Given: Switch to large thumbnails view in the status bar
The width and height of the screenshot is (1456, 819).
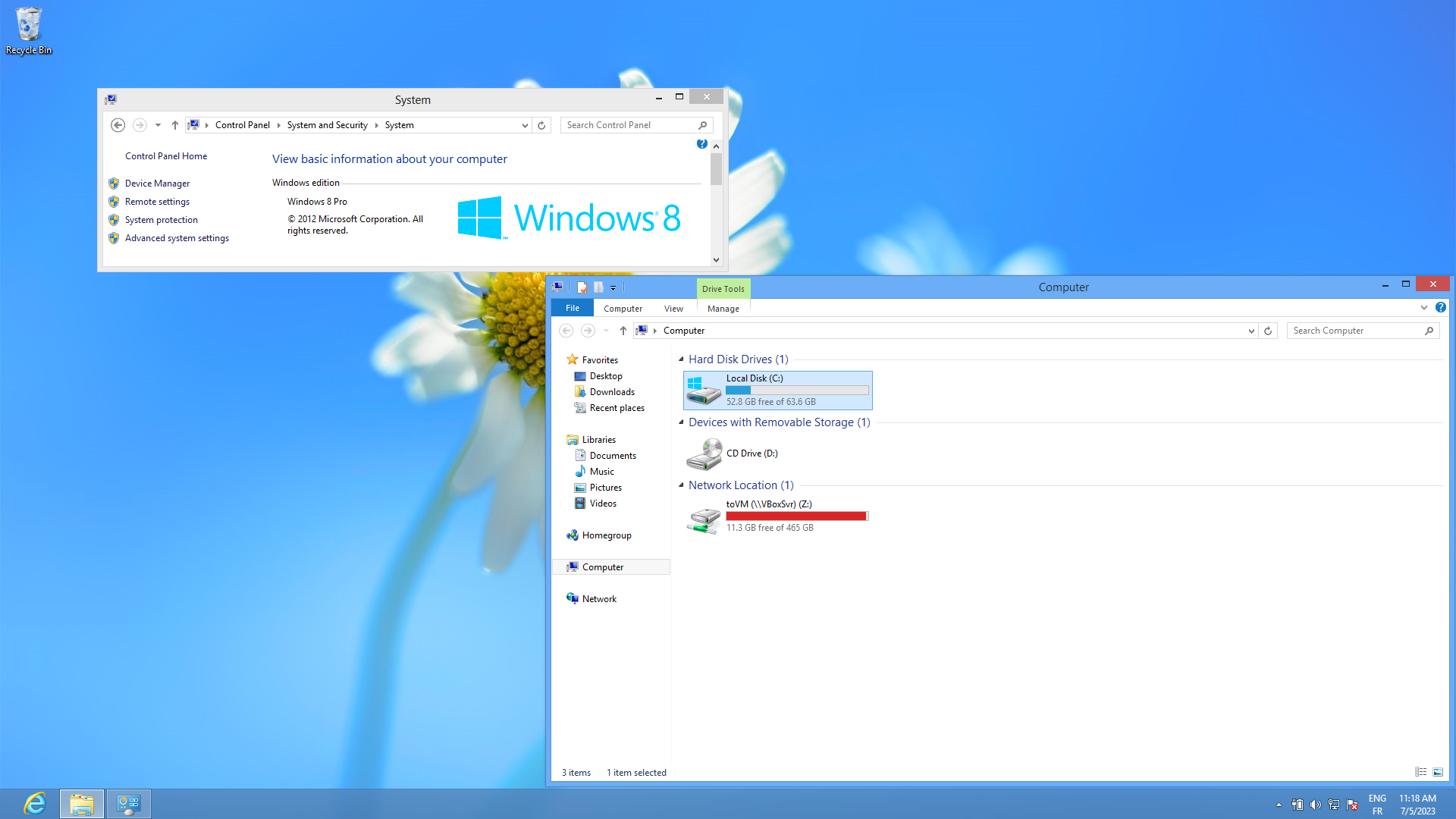Looking at the screenshot, I should 1439,772.
